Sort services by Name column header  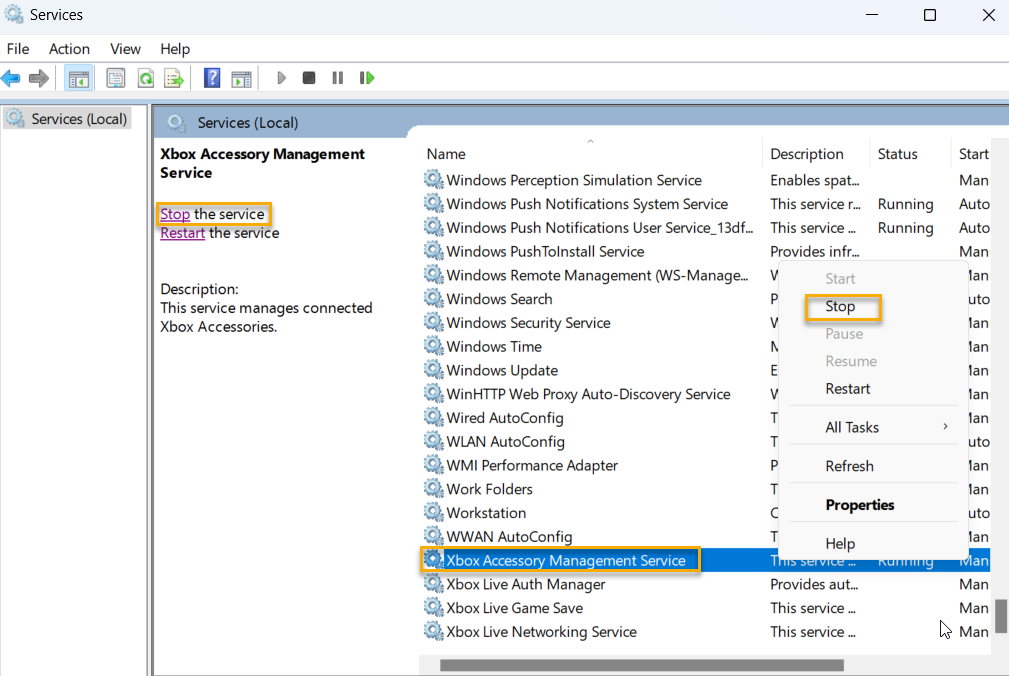click(x=446, y=154)
